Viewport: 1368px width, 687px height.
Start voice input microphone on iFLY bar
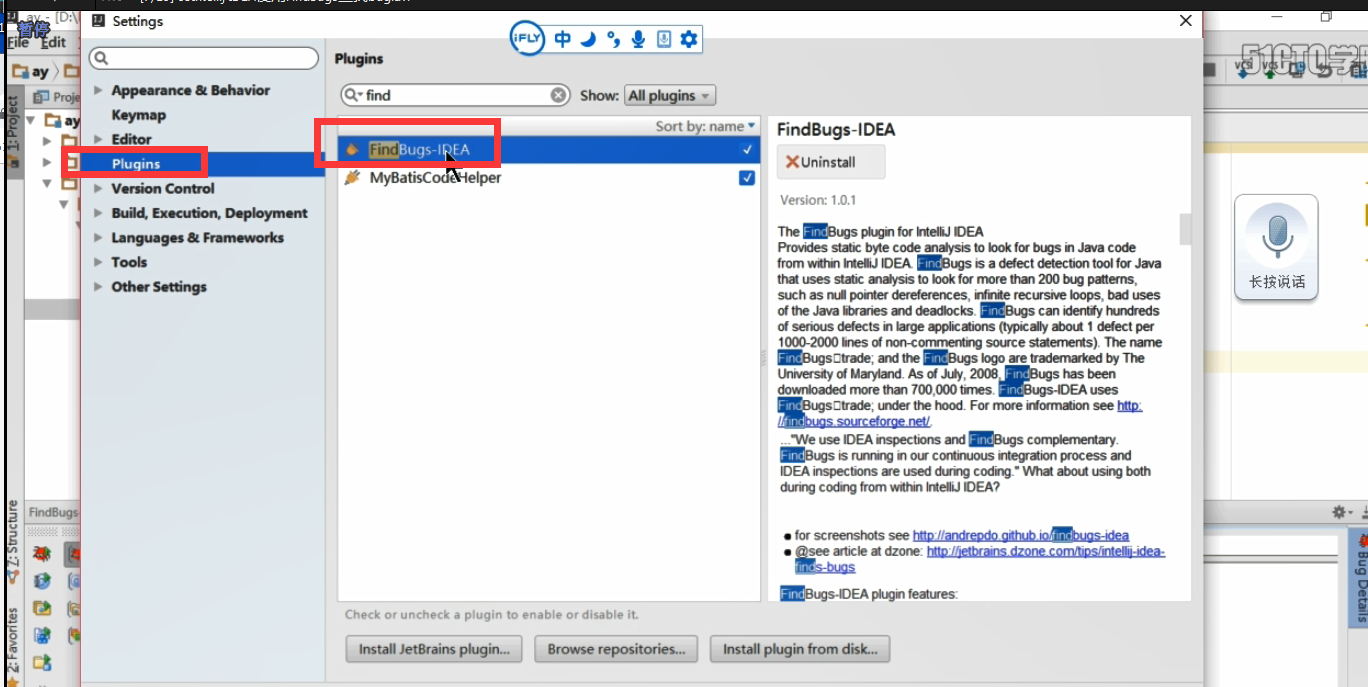coord(638,40)
